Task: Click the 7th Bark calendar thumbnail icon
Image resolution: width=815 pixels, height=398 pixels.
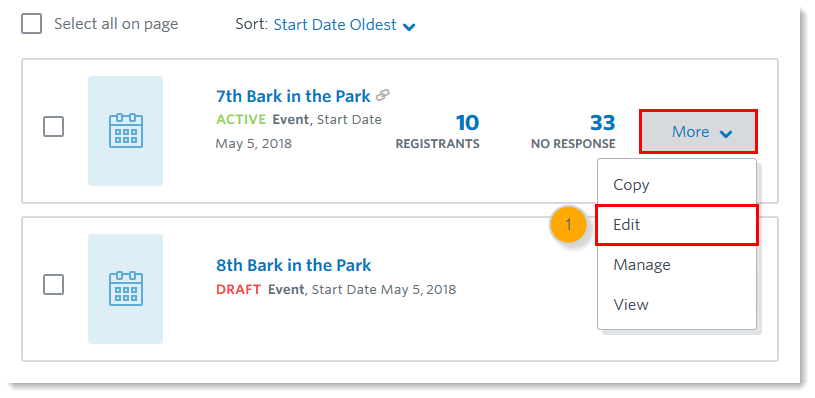Action: pos(125,131)
